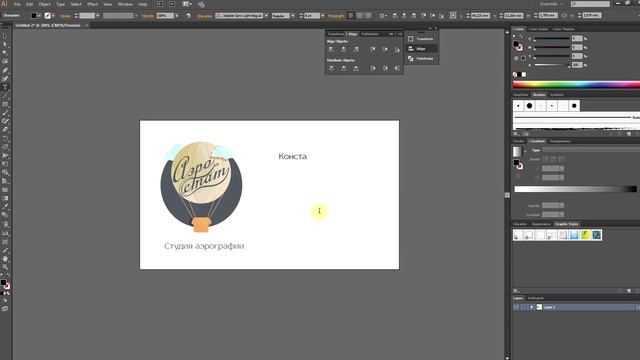Click Vertical Distribute Top icon

pos(331,68)
